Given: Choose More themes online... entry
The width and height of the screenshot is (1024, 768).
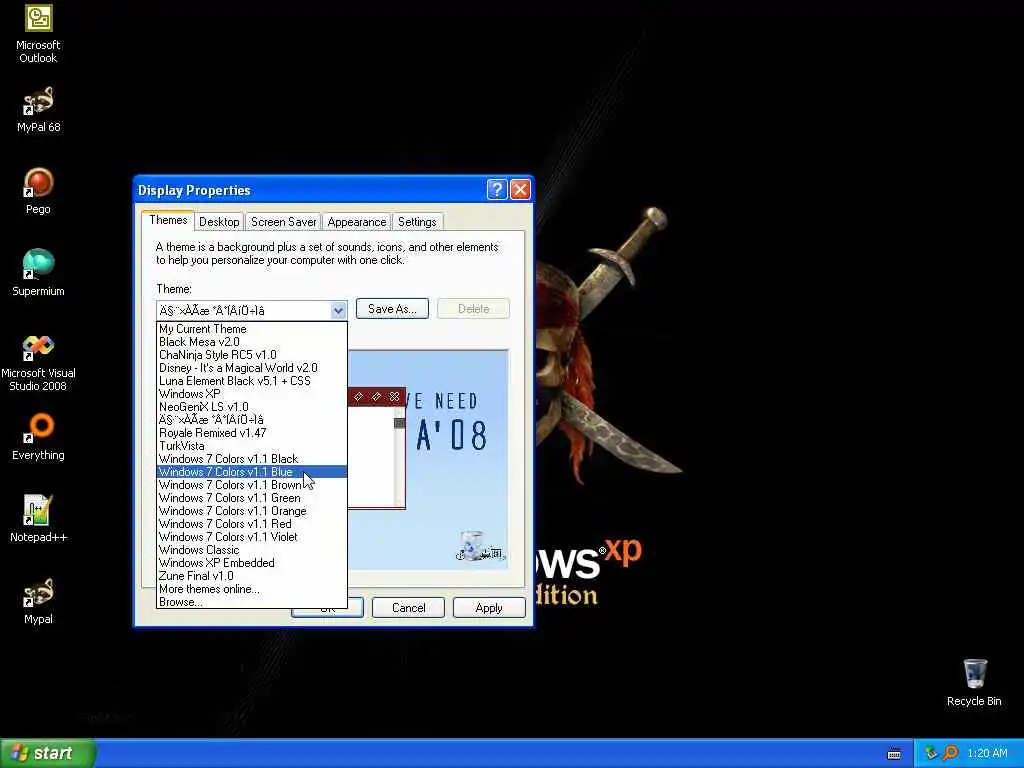Looking at the screenshot, I should (x=251, y=589).
